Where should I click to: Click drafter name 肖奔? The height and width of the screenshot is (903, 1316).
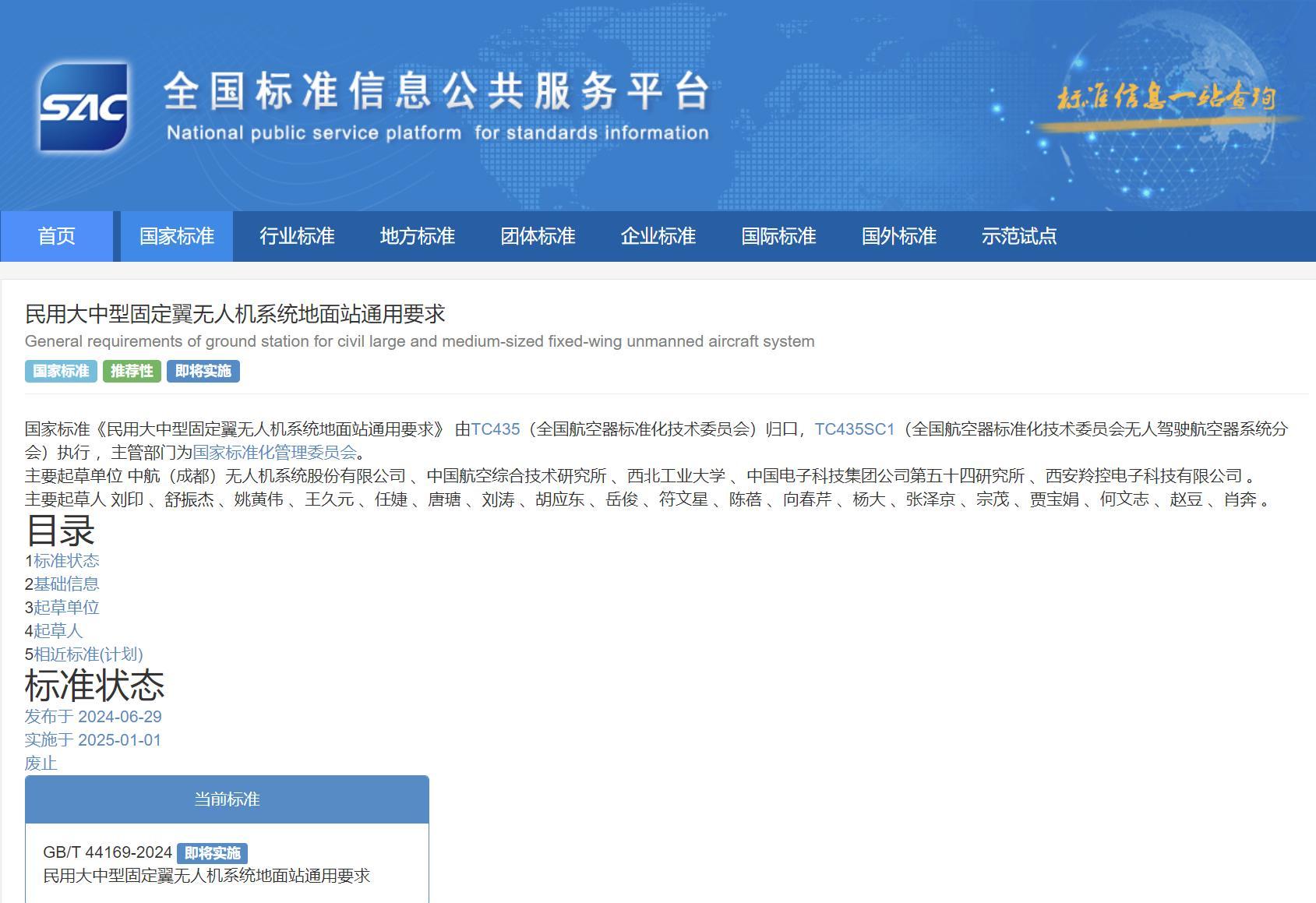click(1240, 499)
